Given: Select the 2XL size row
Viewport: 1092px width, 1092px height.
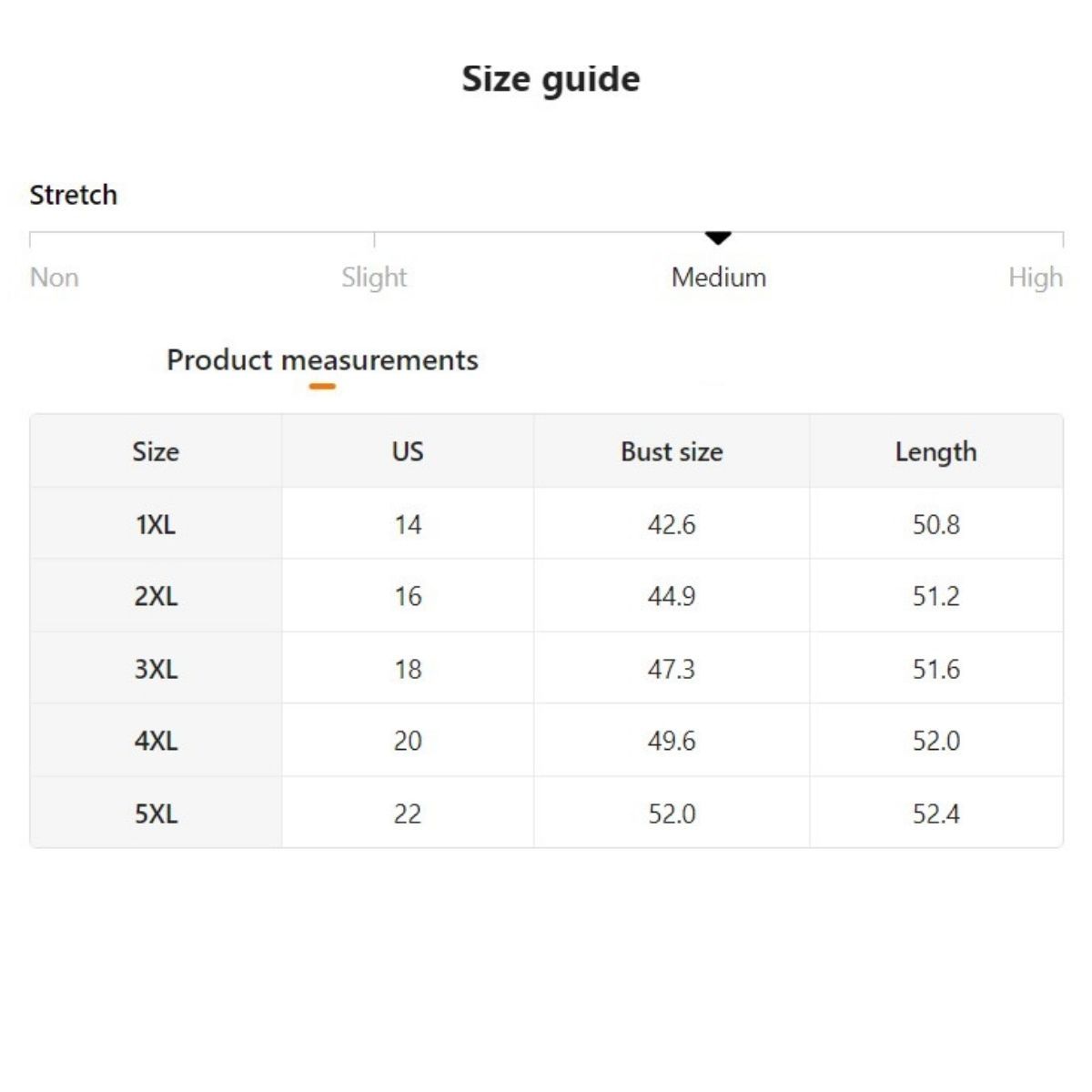Looking at the screenshot, I should click(x=156, y=596).
